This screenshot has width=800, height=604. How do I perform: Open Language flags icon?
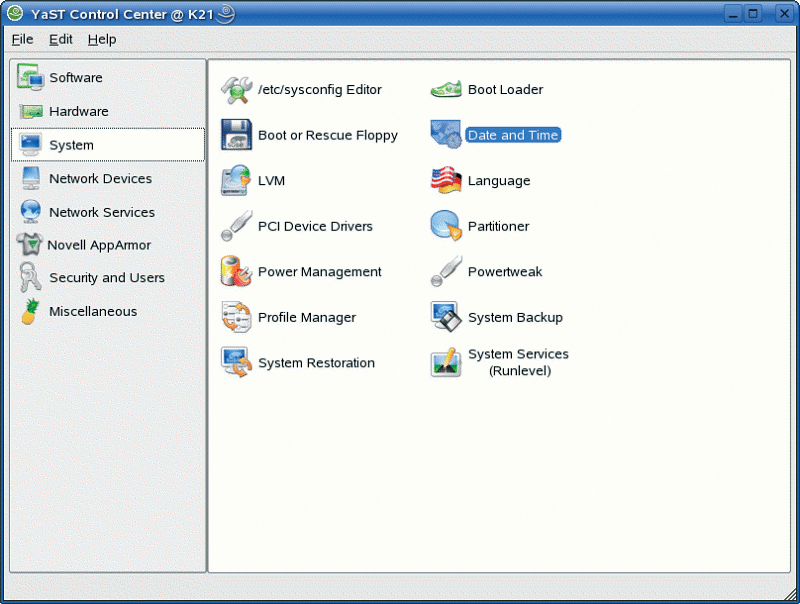pyautogui.click(x=446, y=180)
